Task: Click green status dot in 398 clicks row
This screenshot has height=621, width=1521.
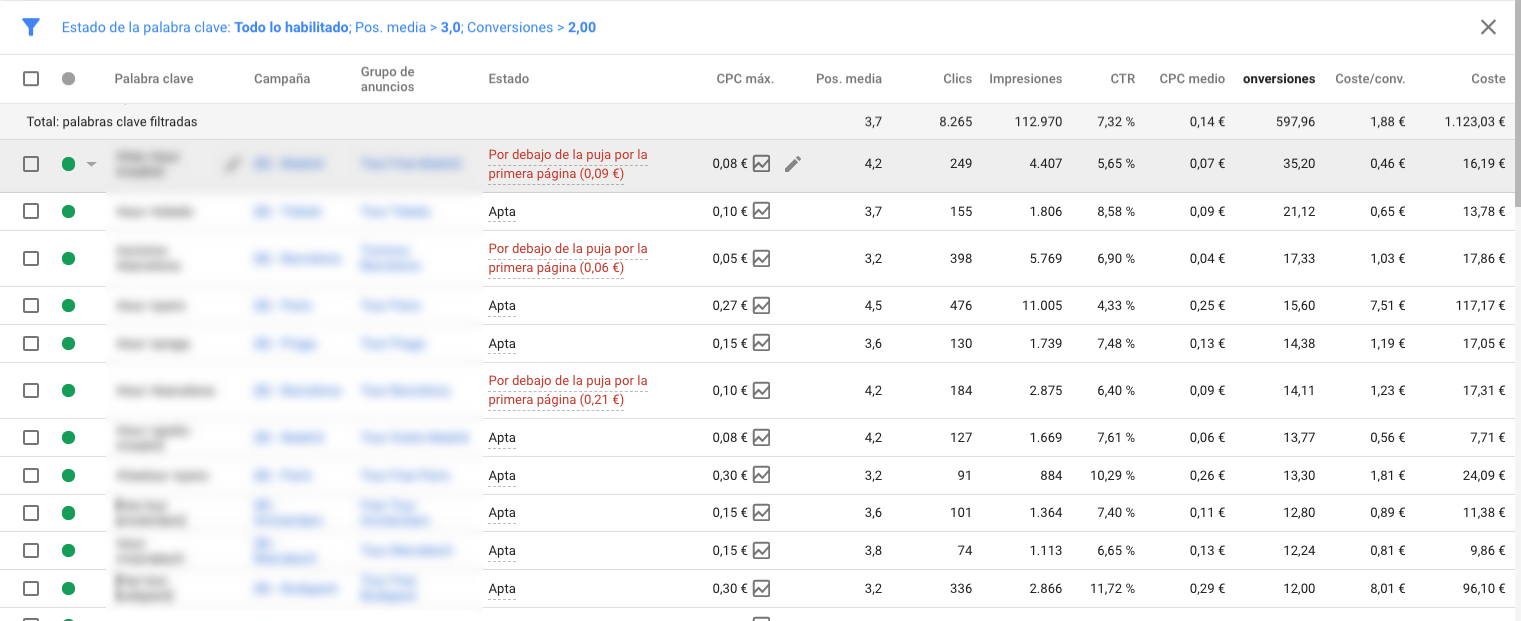Action: click(68, 258)
